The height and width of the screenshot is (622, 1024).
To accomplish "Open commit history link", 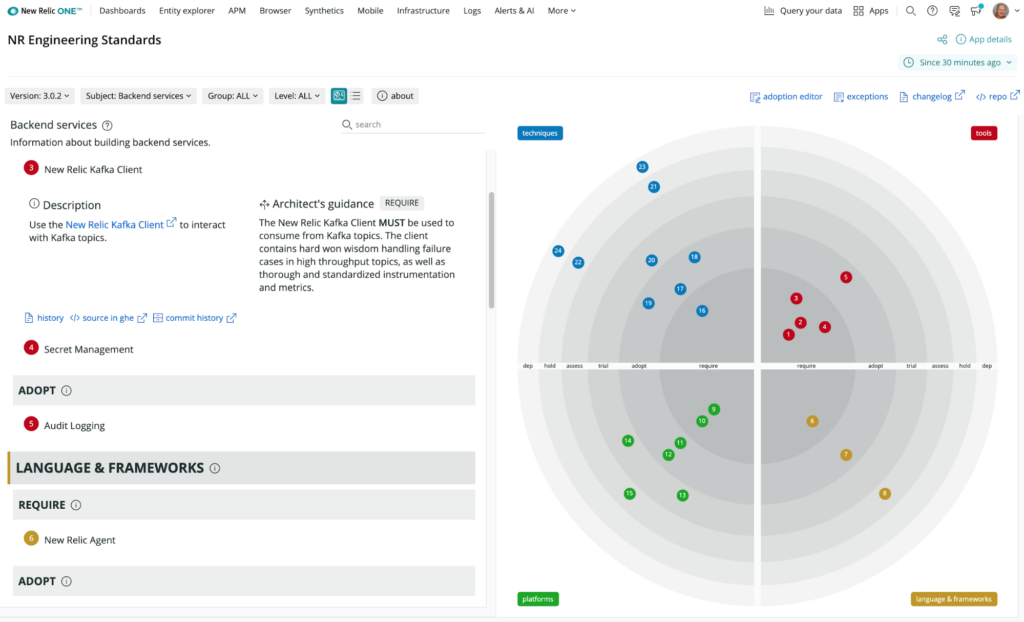I will pos(195,318).
